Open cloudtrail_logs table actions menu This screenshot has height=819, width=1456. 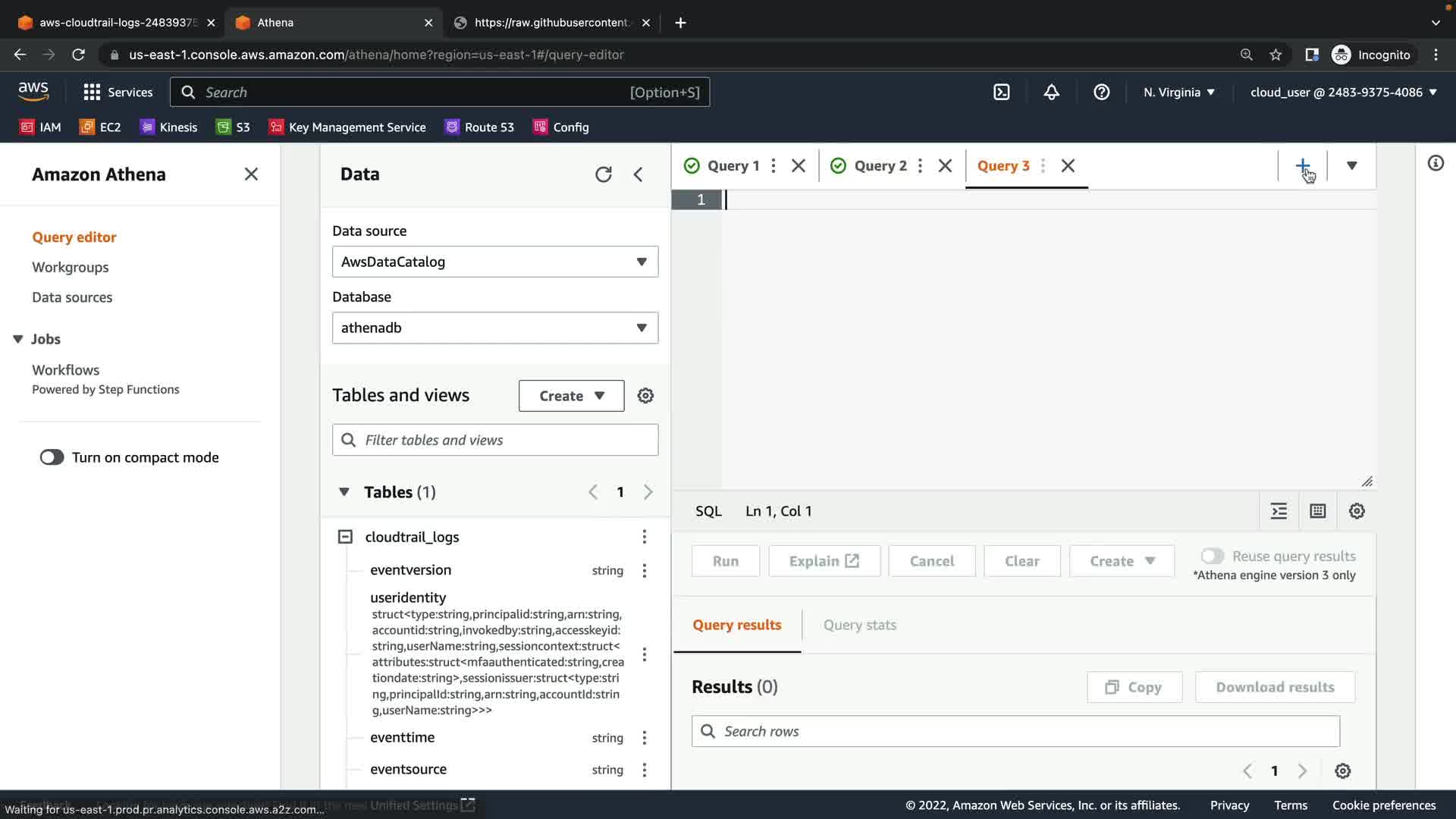click(x=644, y=537)
